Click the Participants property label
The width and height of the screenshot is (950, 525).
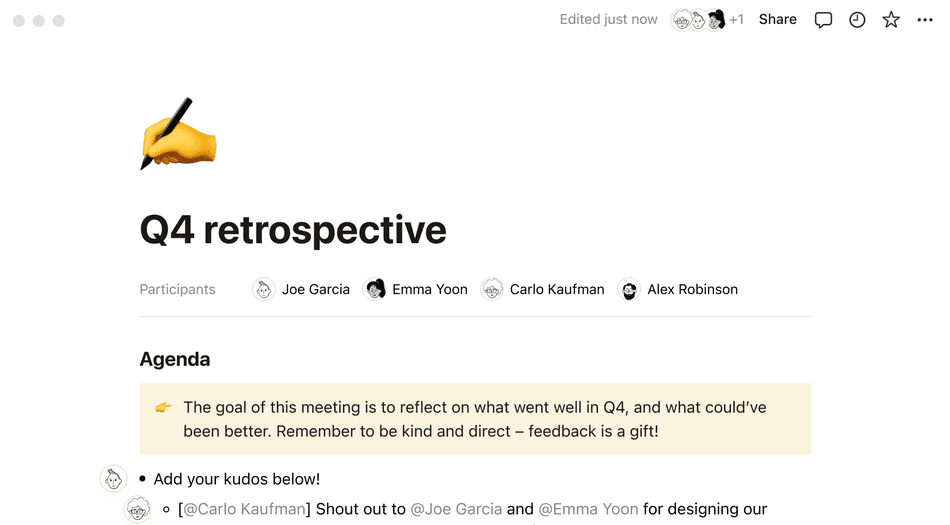pos(177,290)
